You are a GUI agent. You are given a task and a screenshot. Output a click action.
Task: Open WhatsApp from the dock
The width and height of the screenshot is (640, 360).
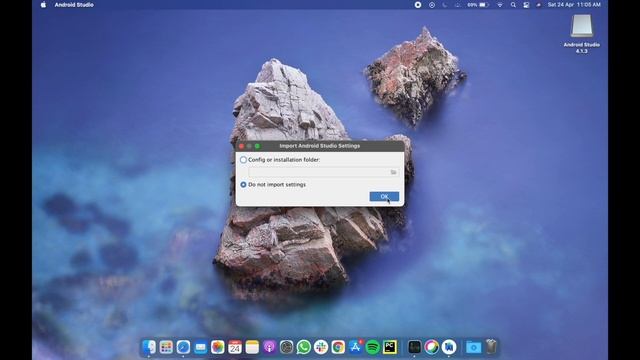pyautogui.click(x=304, y=347)
